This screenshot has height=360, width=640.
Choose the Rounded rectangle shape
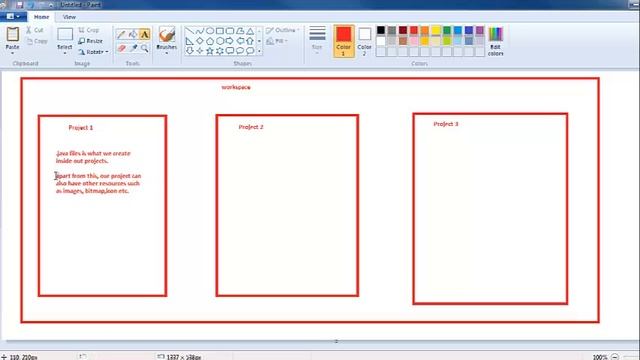pyautogui.click(x=230, y=31)
